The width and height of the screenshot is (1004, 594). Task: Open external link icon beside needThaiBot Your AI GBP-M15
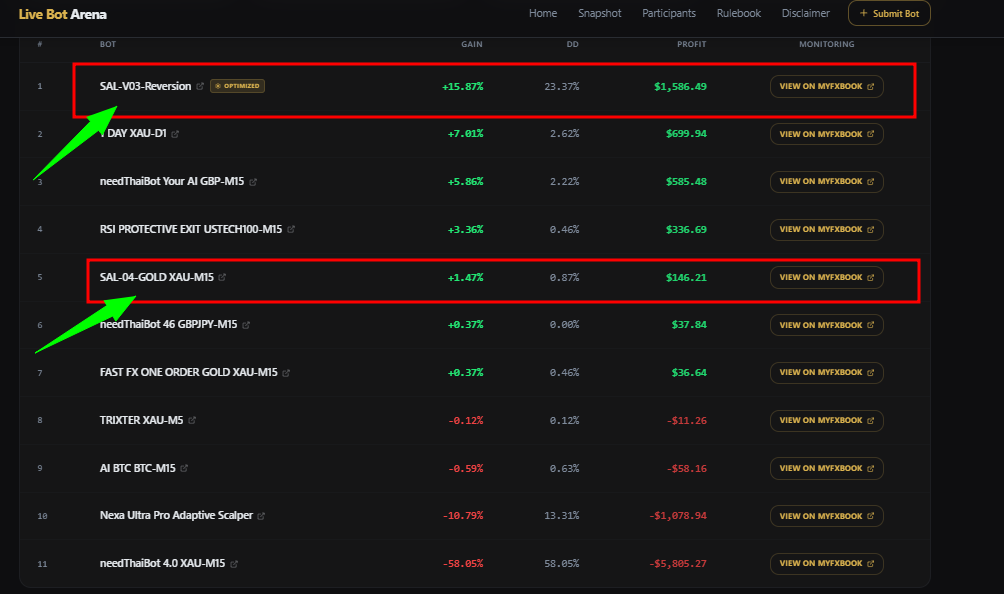click(253, 182)
